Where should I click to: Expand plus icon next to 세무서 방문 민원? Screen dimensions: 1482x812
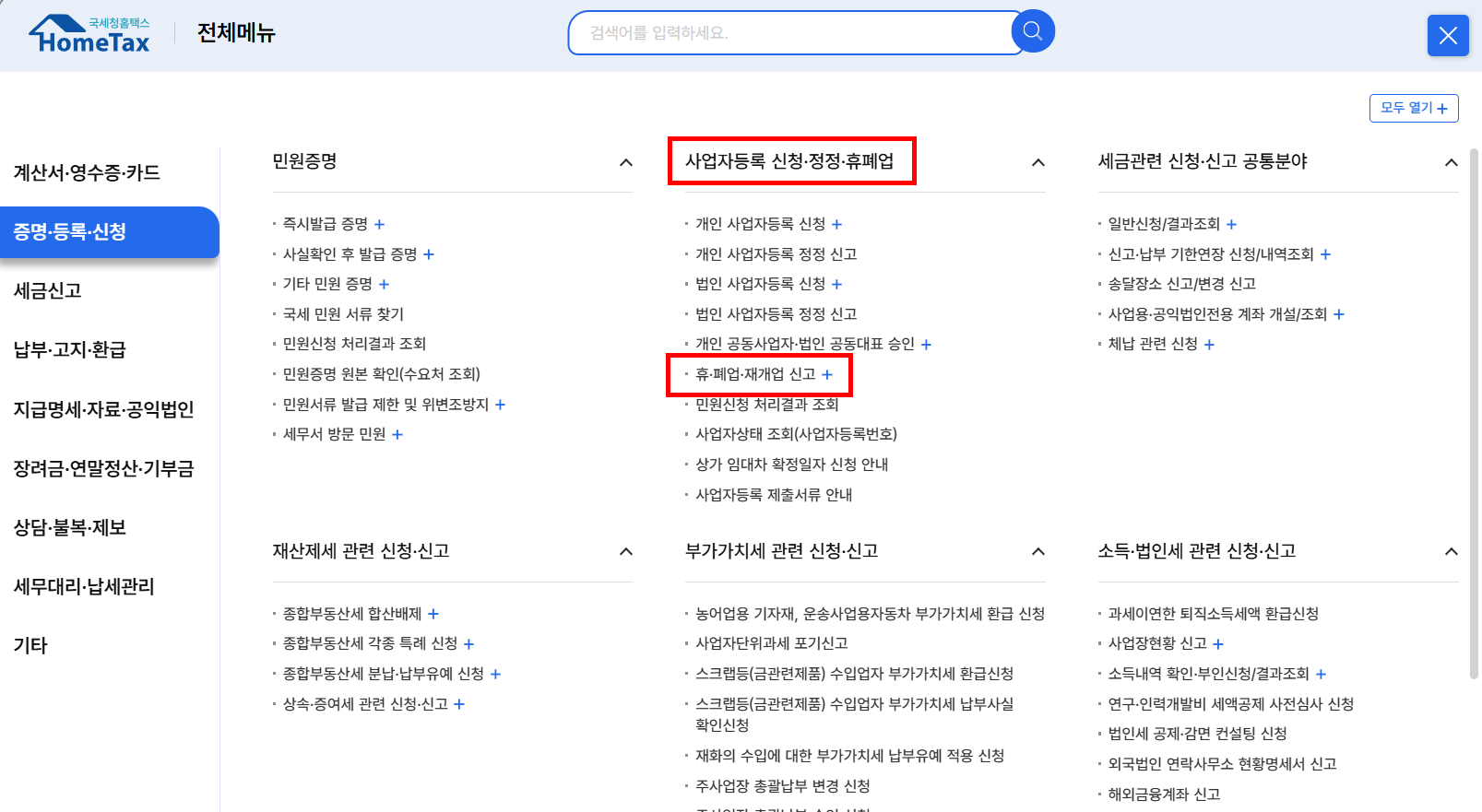tap(397, 434)
